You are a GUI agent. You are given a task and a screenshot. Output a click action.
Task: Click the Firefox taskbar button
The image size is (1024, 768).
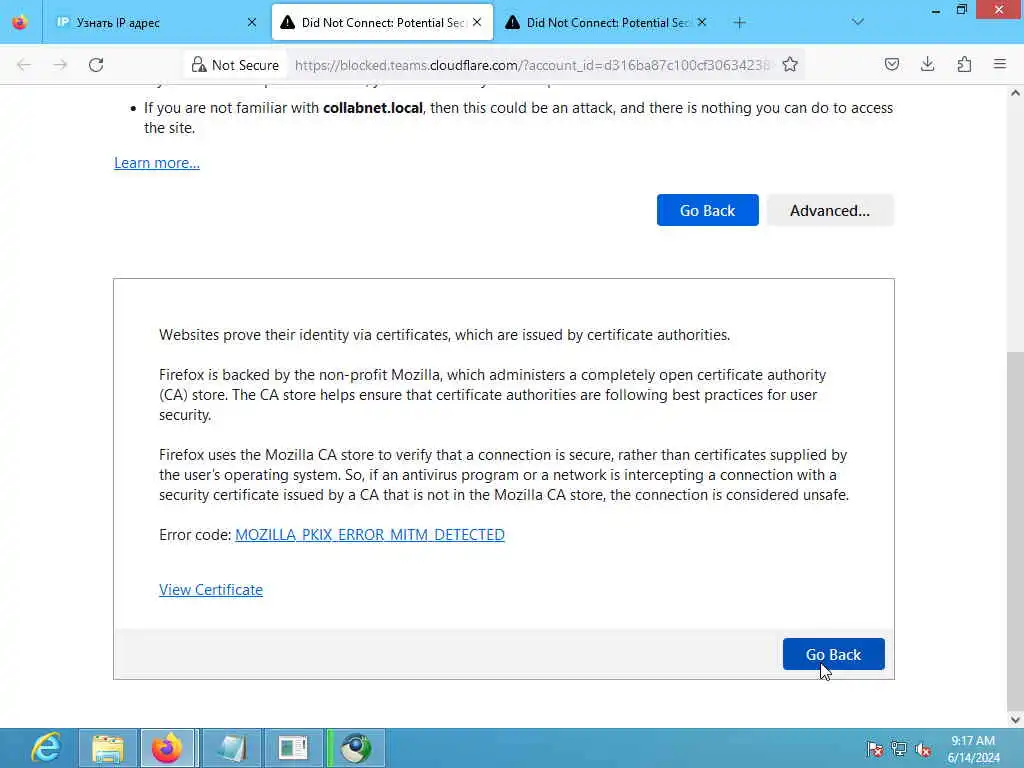167,748
